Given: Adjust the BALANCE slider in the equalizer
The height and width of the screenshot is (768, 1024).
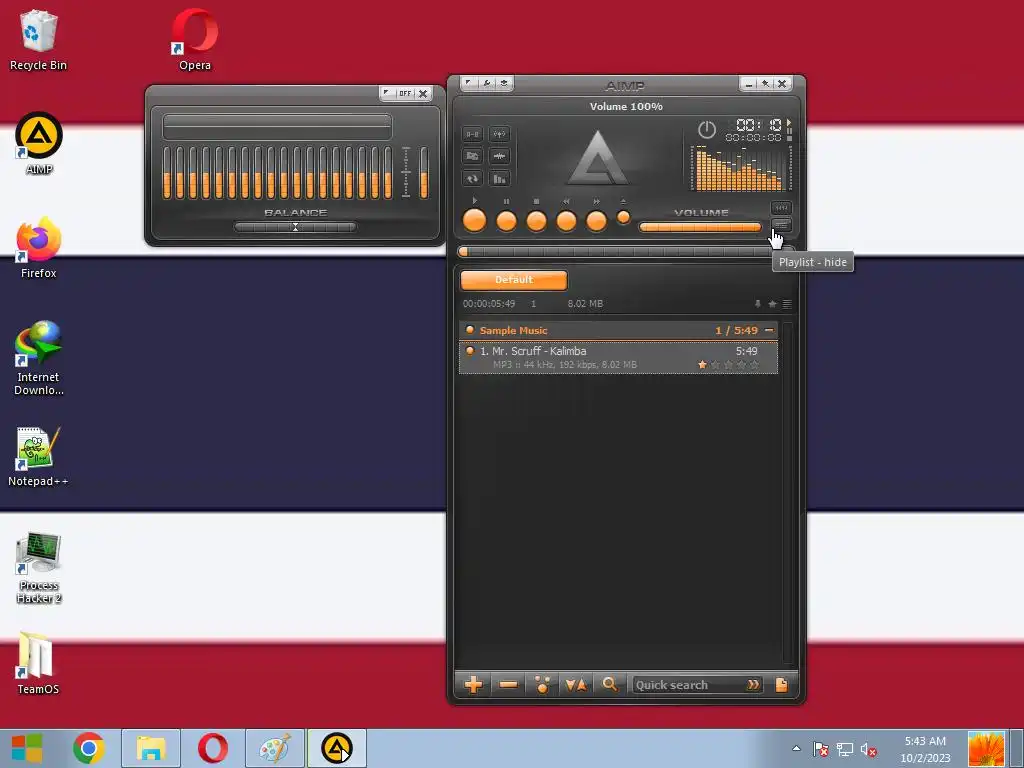Looking at the screenshot, I should (x=295, y=227).
